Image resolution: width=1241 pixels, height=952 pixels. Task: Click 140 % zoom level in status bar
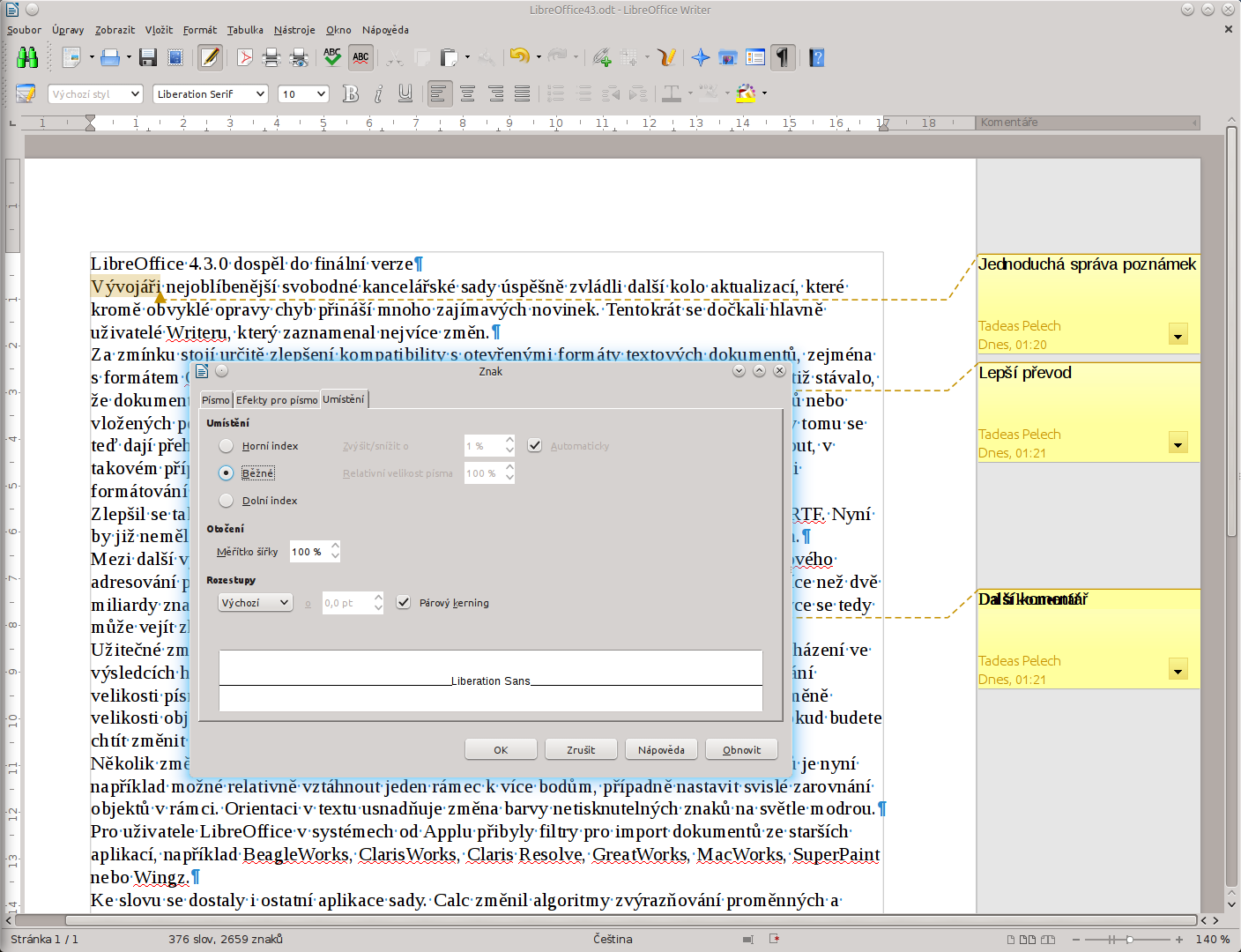coord(1213,940)
